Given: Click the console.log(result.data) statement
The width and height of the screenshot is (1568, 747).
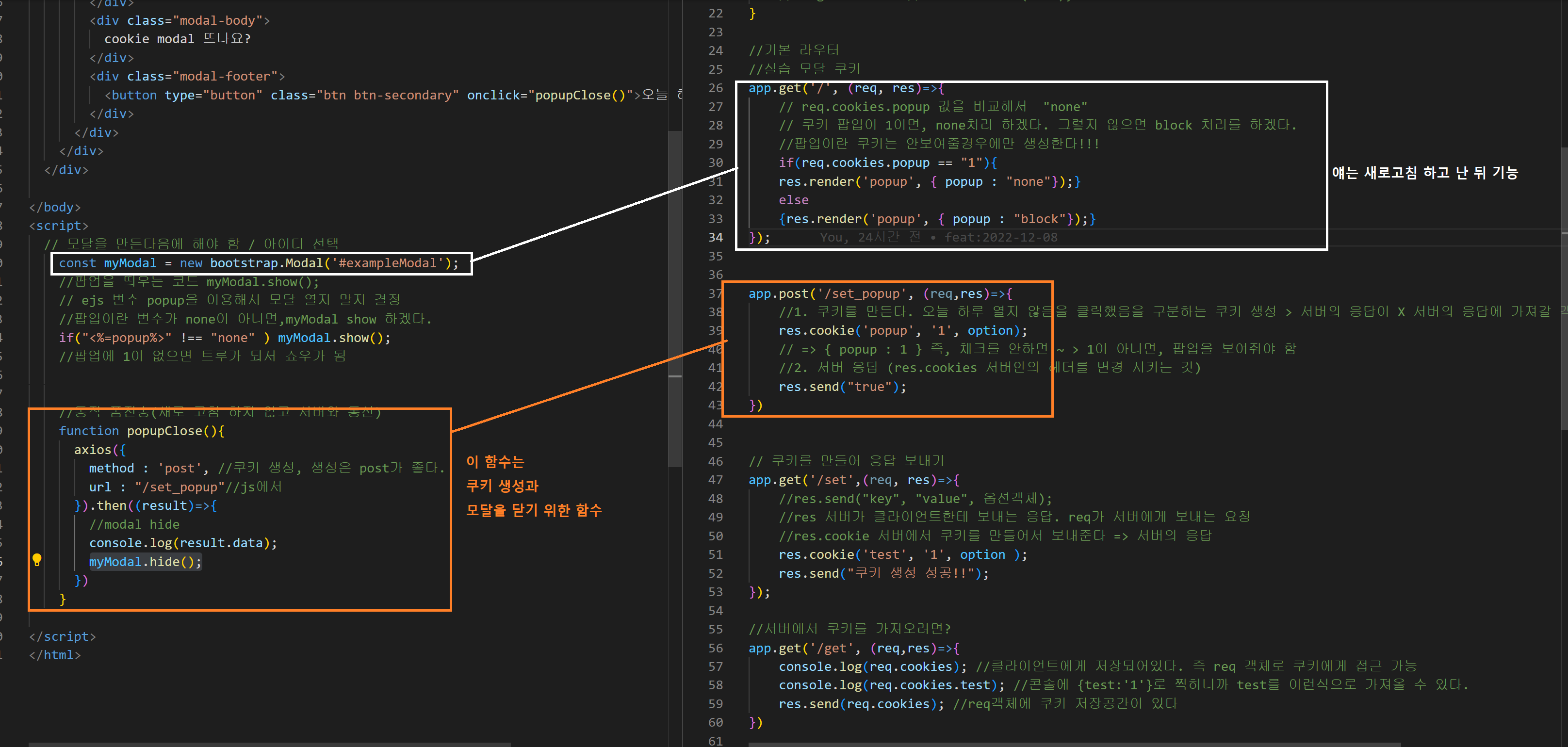Looking at the screenshot, I should click(182, 542).
